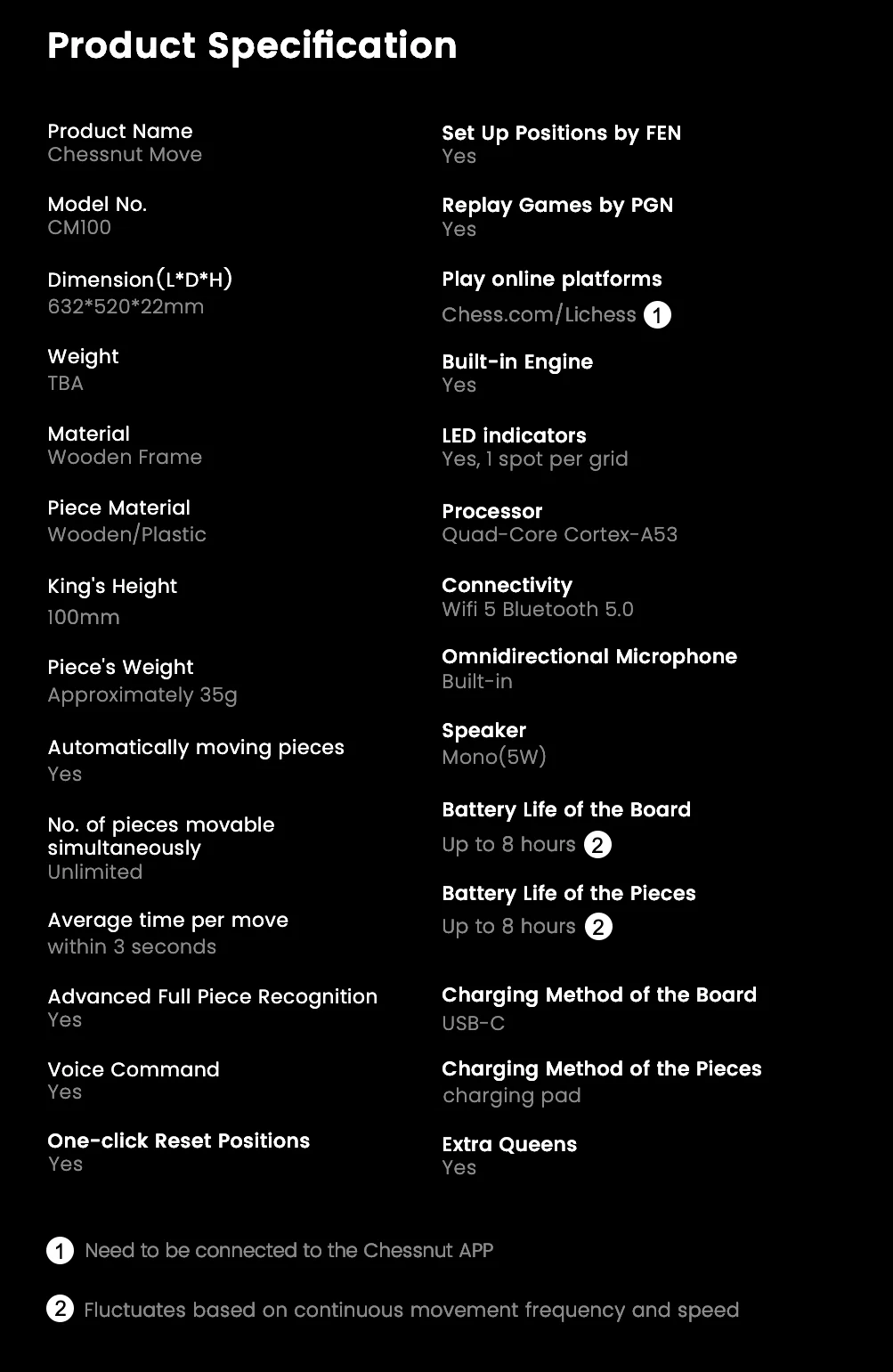Click the Fluctuates based on movement footnote text
The width and height of the screenshot is (893, 1372).
pos(411,1311)
